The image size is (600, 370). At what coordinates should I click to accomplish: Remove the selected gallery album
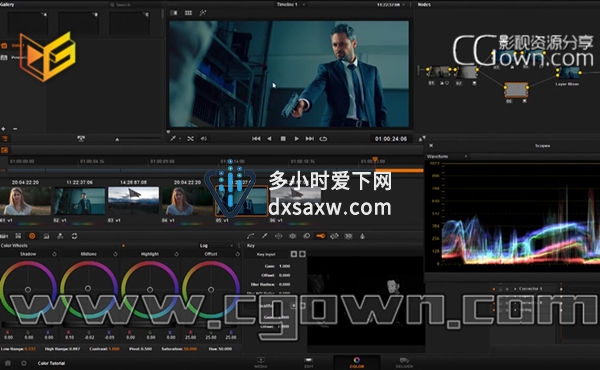[x=15, y=129]
